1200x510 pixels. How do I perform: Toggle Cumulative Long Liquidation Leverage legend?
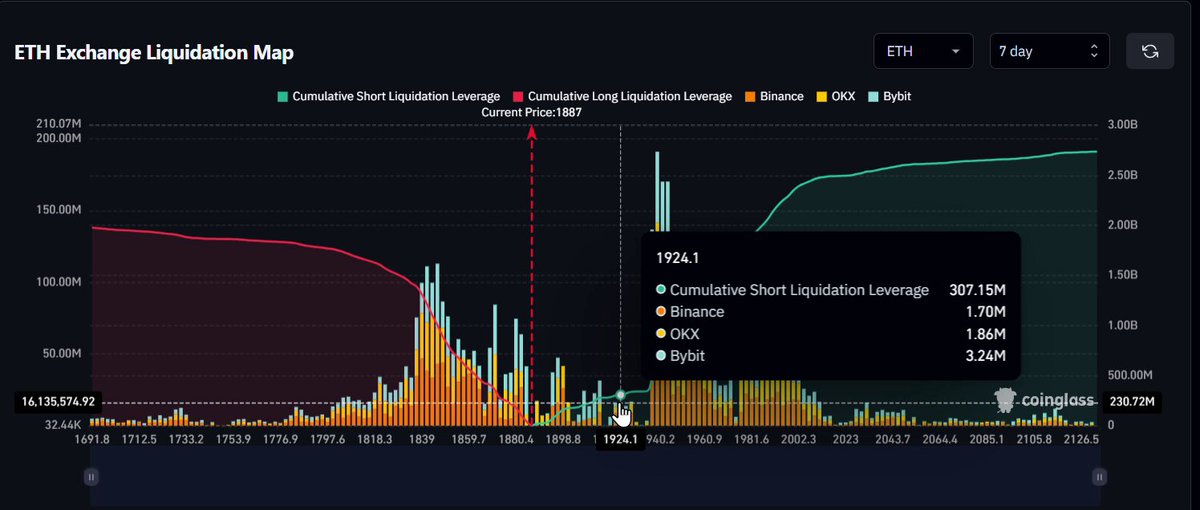pyautogui.click(x=621, y=97)
